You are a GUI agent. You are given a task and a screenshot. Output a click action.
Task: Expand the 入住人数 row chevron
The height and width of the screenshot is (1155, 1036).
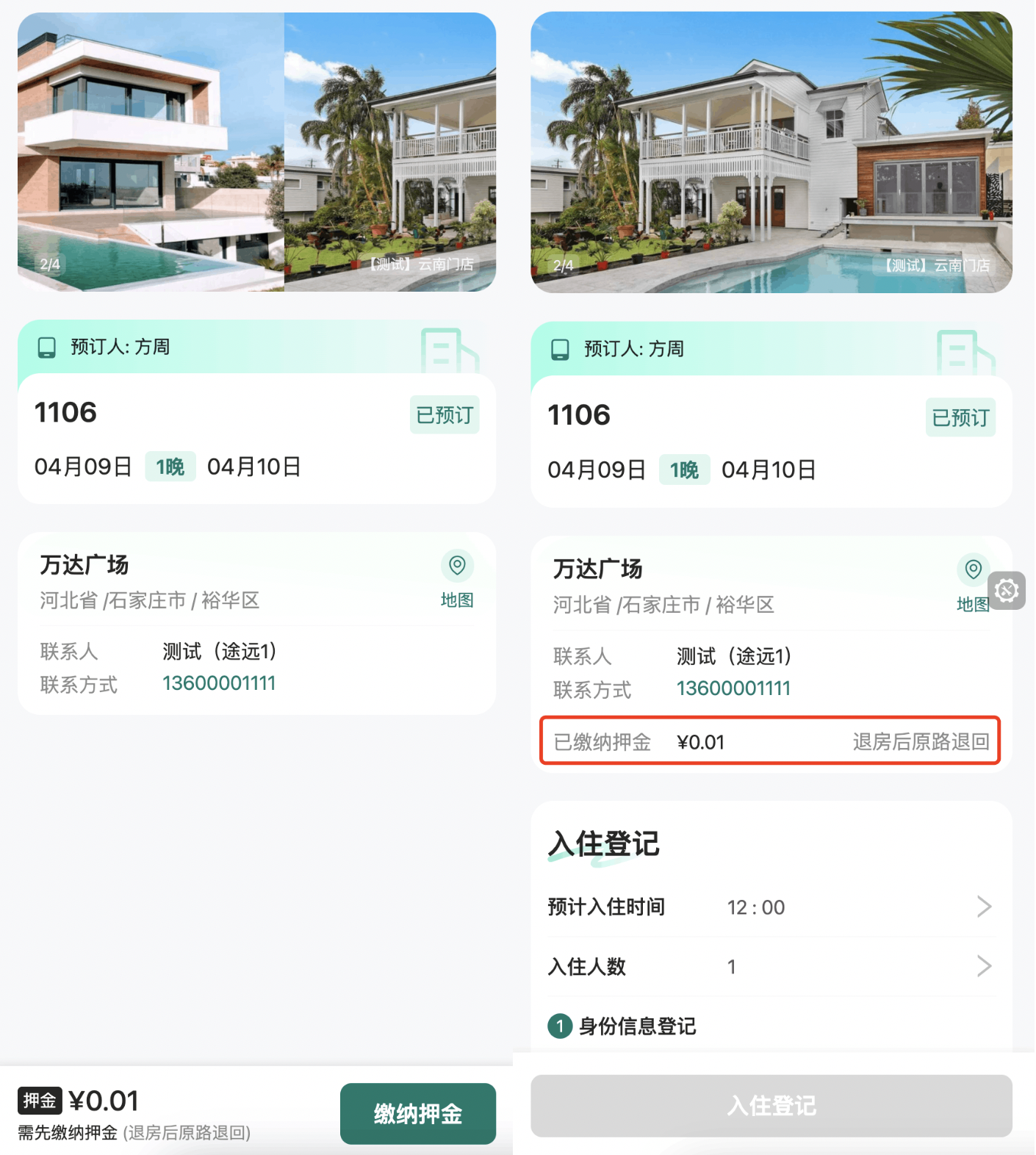[x=985, y=966]
